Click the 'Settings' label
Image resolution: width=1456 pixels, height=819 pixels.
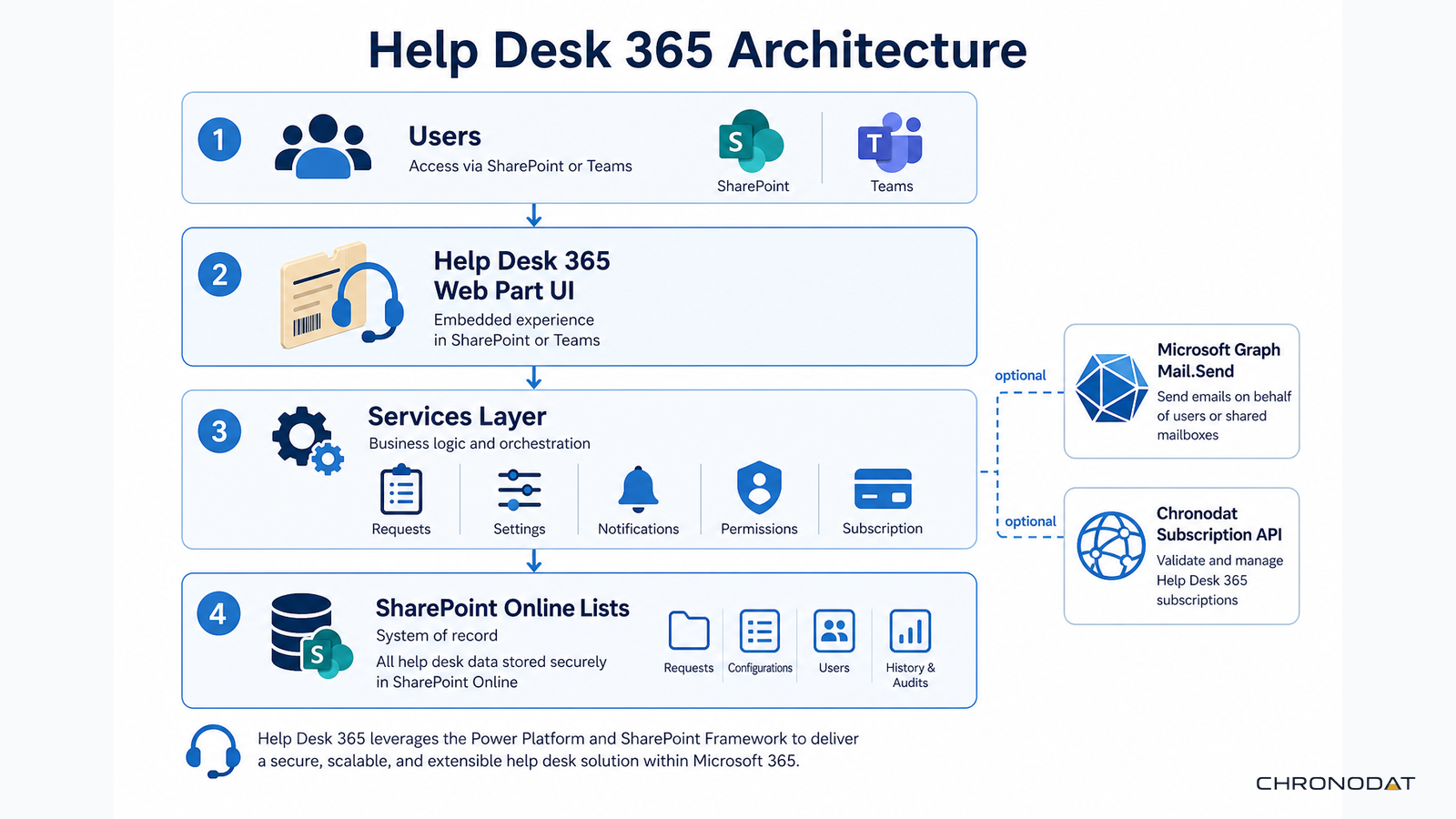pyautogui.click(x=520, y=529)
